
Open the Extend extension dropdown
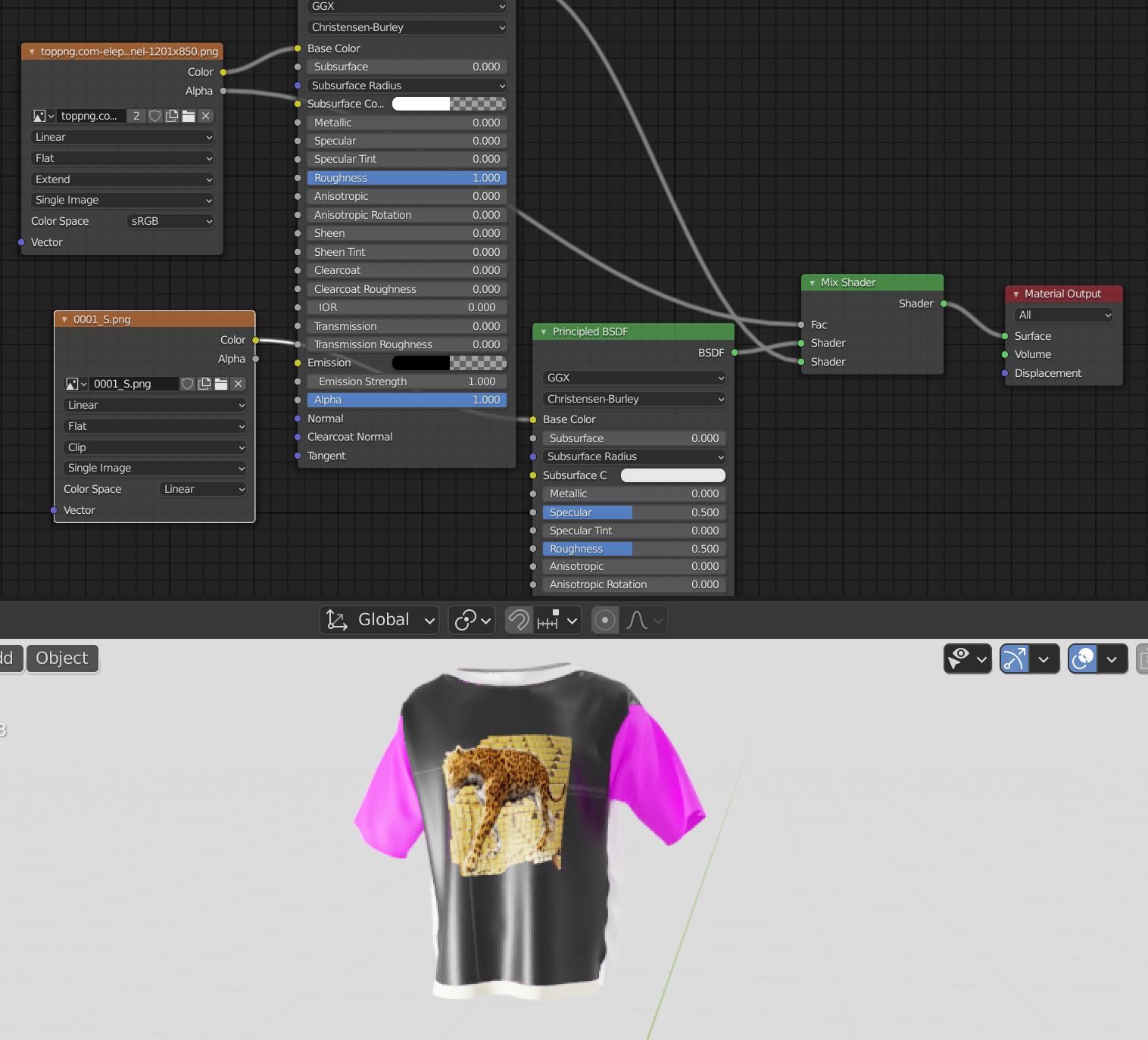point(123,179)
